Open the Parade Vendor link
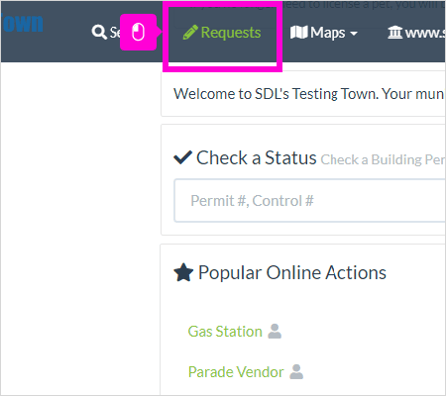This screenshot has width=446, height=396. pos(236,372)
